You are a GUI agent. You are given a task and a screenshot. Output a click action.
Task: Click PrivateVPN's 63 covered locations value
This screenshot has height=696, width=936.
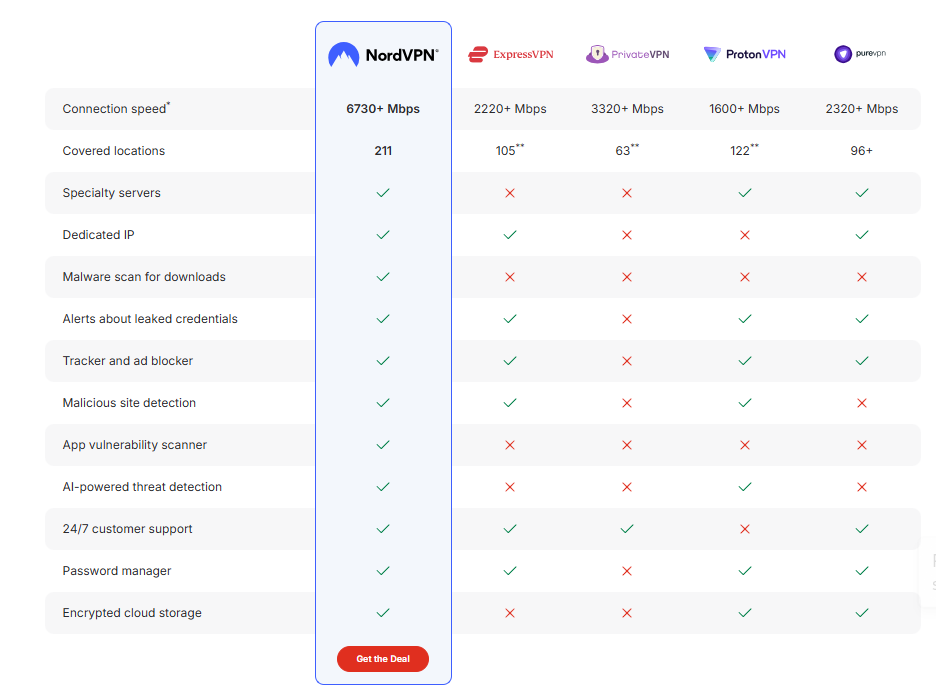tap(627, 150)
